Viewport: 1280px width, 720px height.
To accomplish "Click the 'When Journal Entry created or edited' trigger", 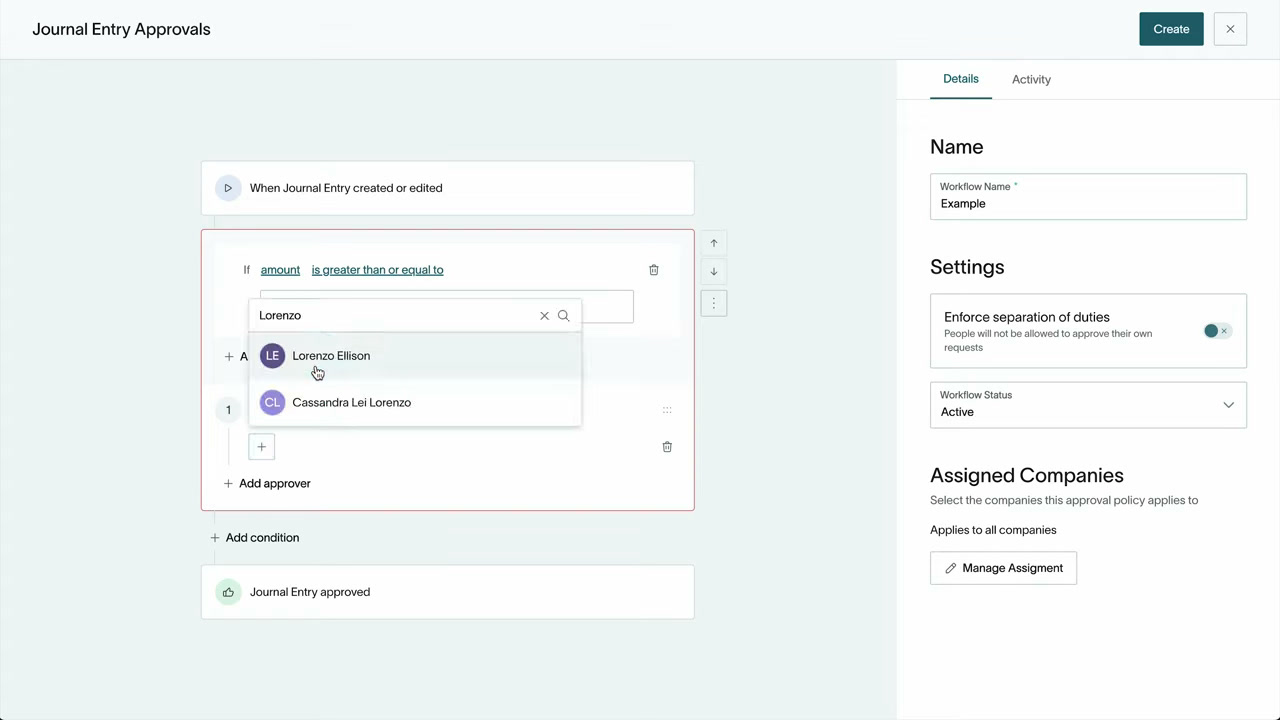I will point(447,188).
